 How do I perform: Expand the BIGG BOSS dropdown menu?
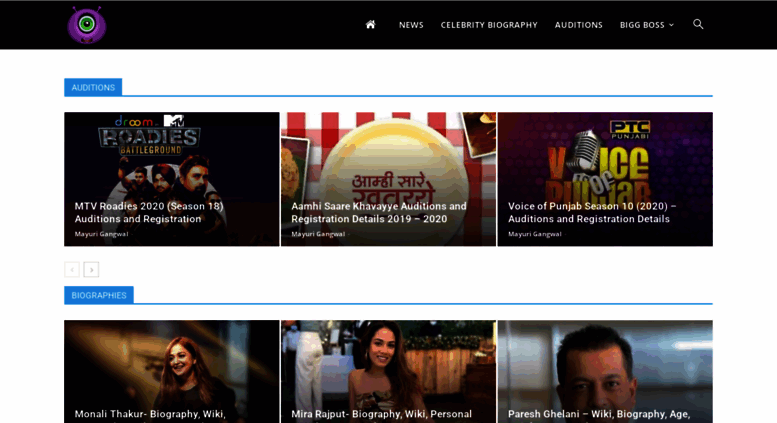[646, 25]
